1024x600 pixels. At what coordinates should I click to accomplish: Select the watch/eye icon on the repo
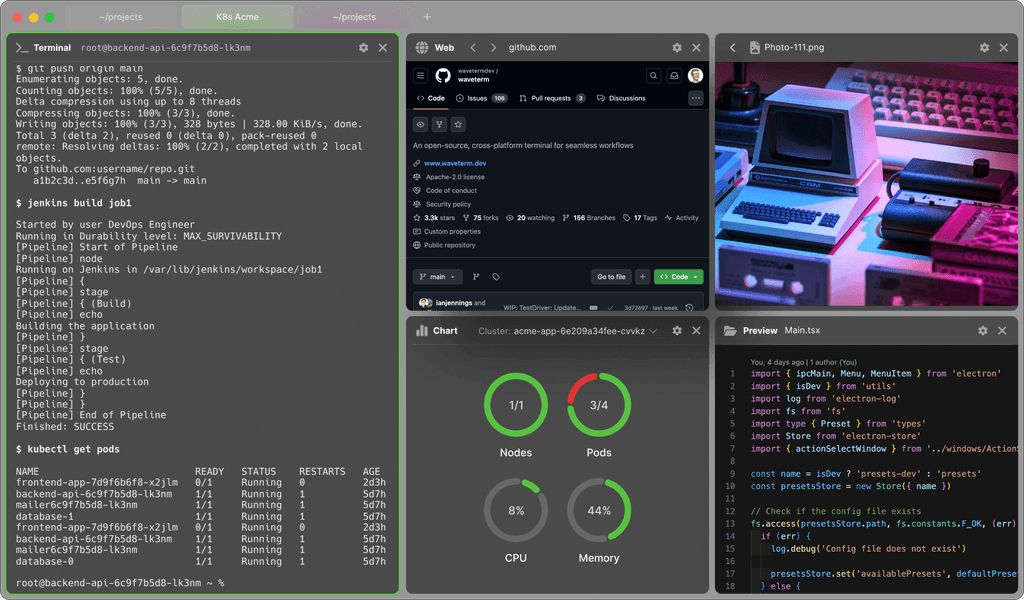pos(419,124)
